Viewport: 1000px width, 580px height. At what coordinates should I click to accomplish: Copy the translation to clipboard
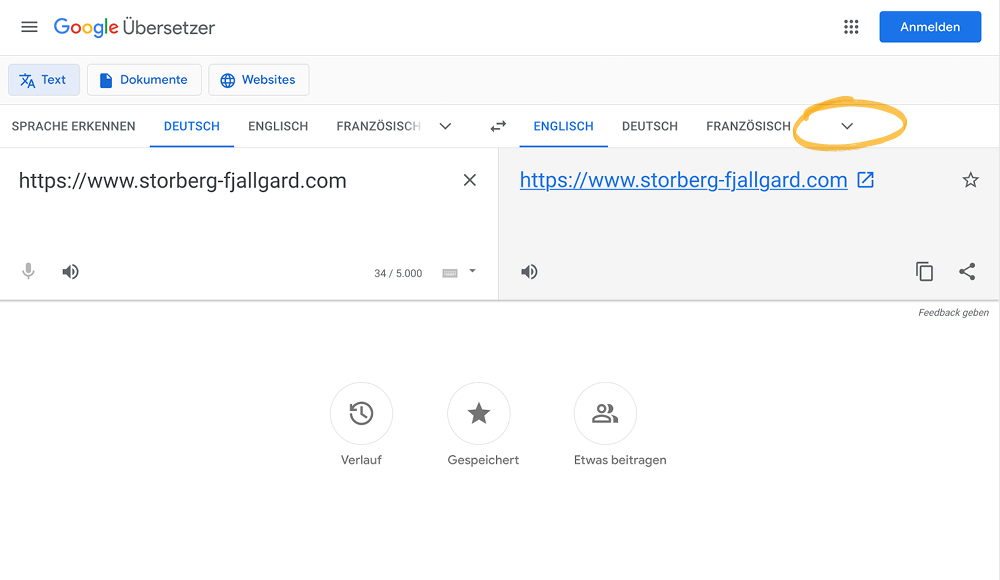click(x=924, y=271)
